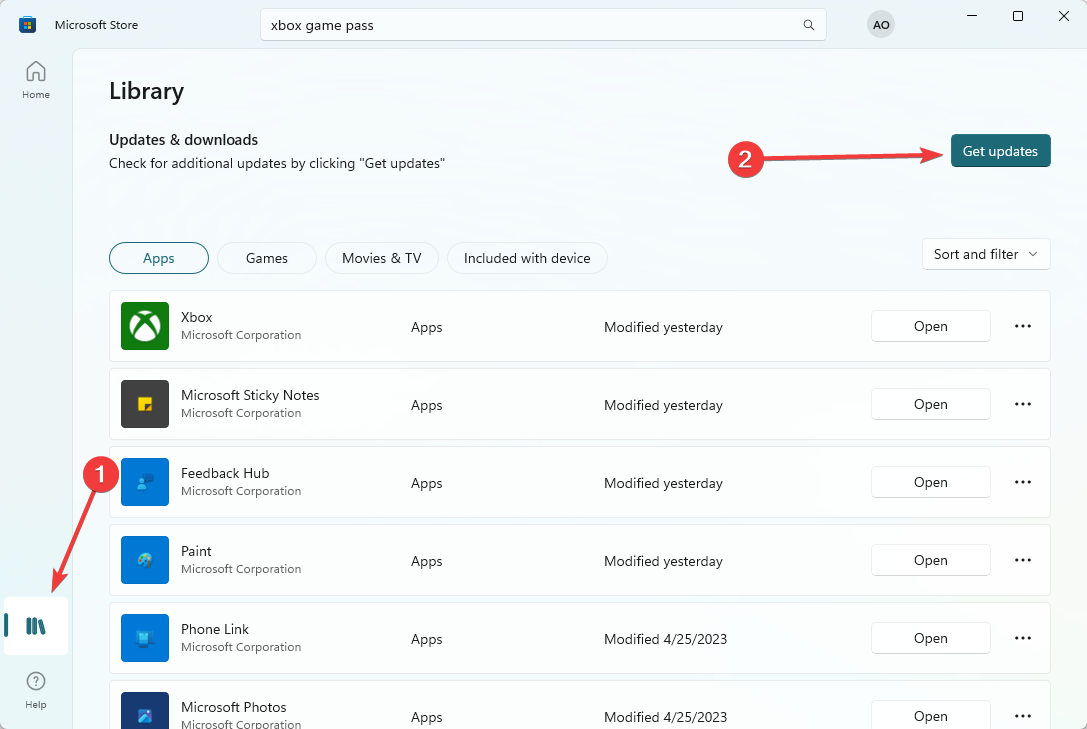Switch to Movies & TV tab
This screenshot has height=729, width=1087.
click(381, 258)
